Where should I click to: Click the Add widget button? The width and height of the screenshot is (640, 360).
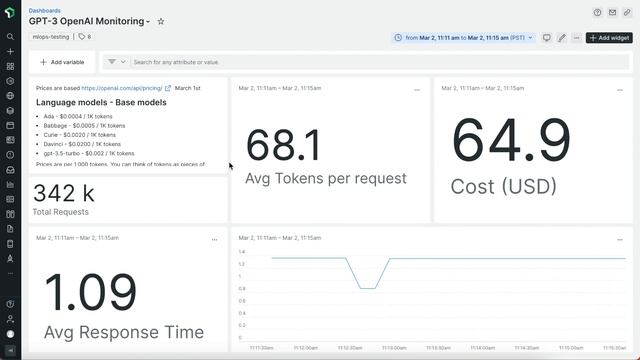[609, 38]
